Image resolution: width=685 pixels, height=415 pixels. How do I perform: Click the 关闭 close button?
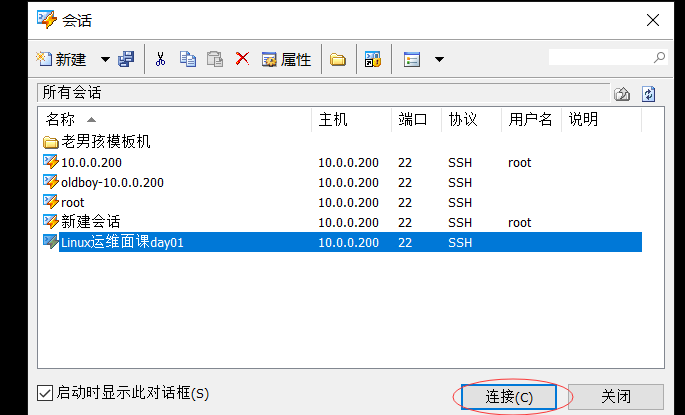tap(616, 397)
